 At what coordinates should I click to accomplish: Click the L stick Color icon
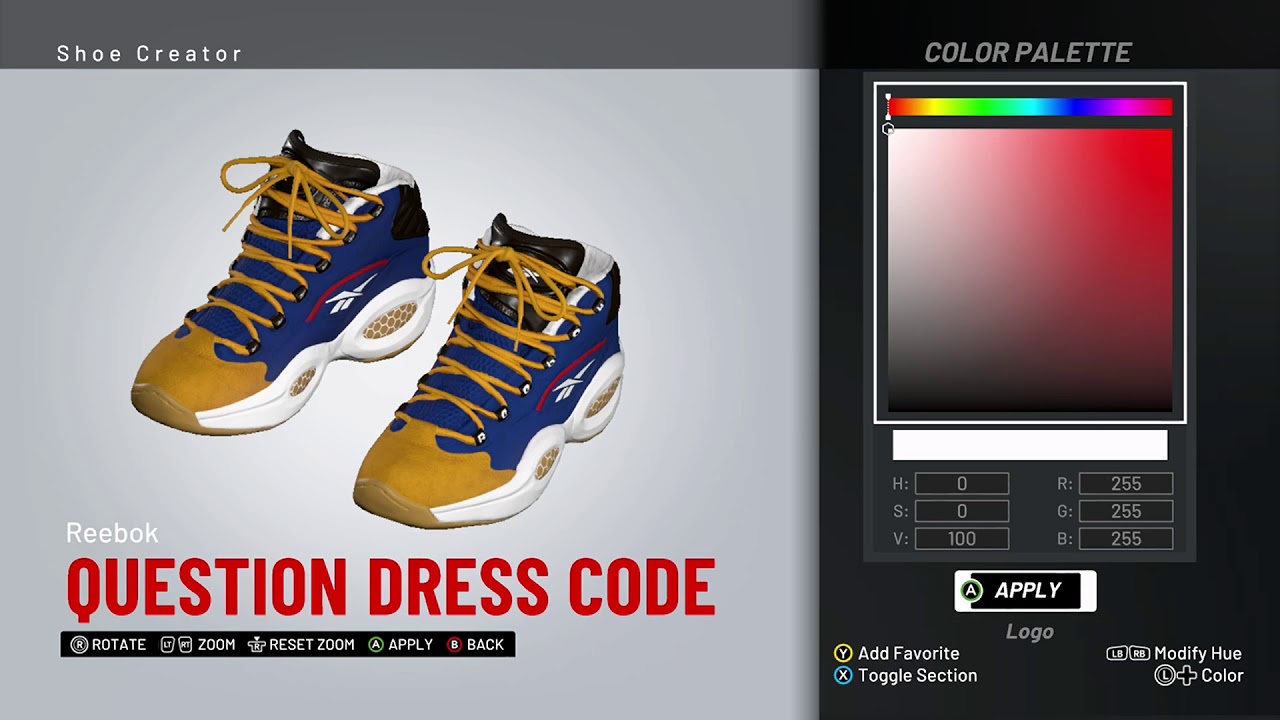[x=1164, y=676]
